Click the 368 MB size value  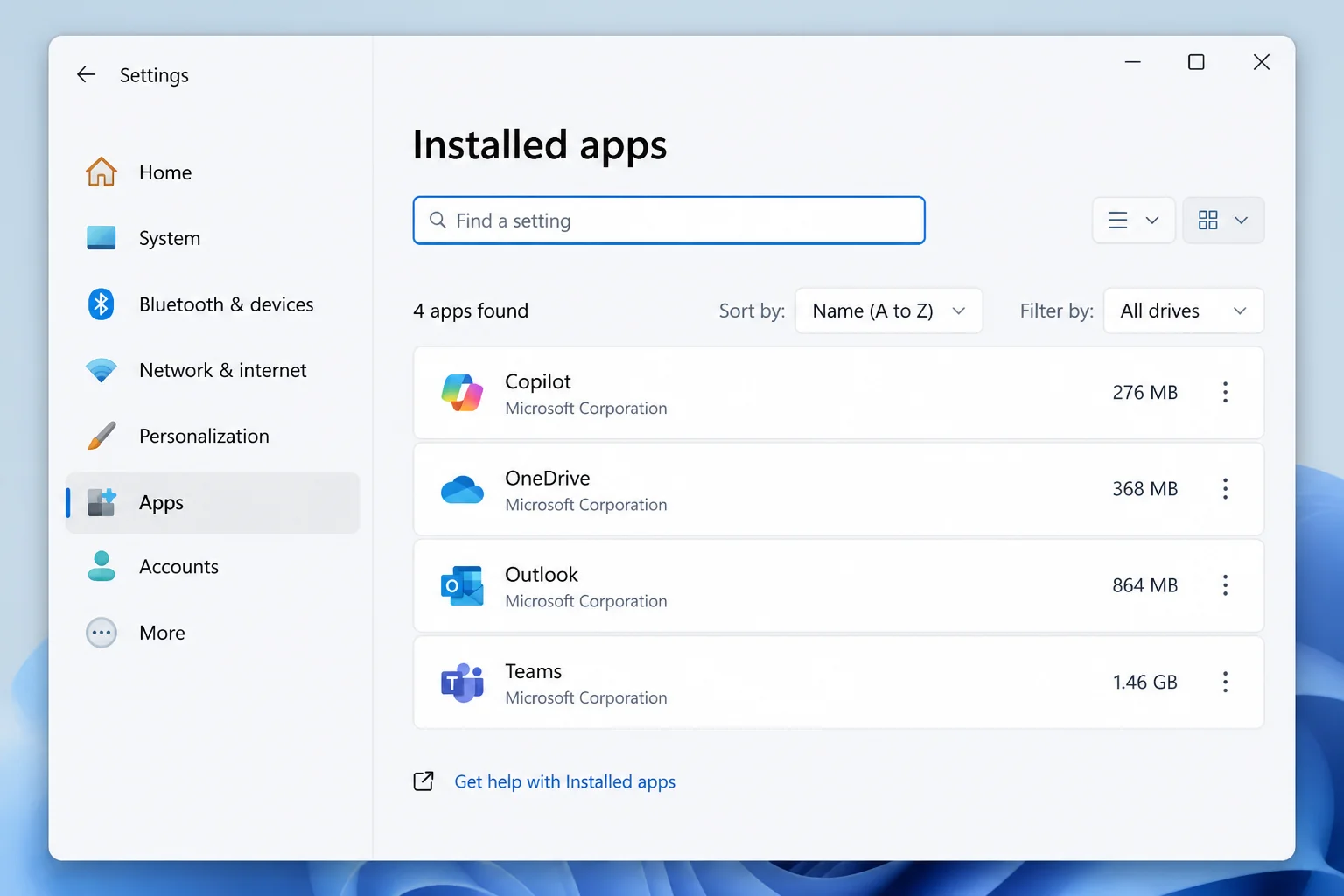[1144, 489]
